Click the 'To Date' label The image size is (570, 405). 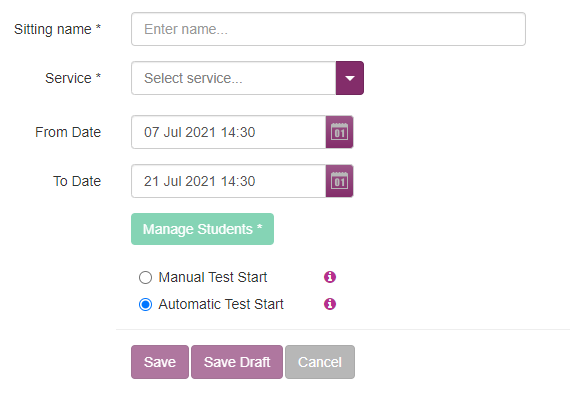77,181
